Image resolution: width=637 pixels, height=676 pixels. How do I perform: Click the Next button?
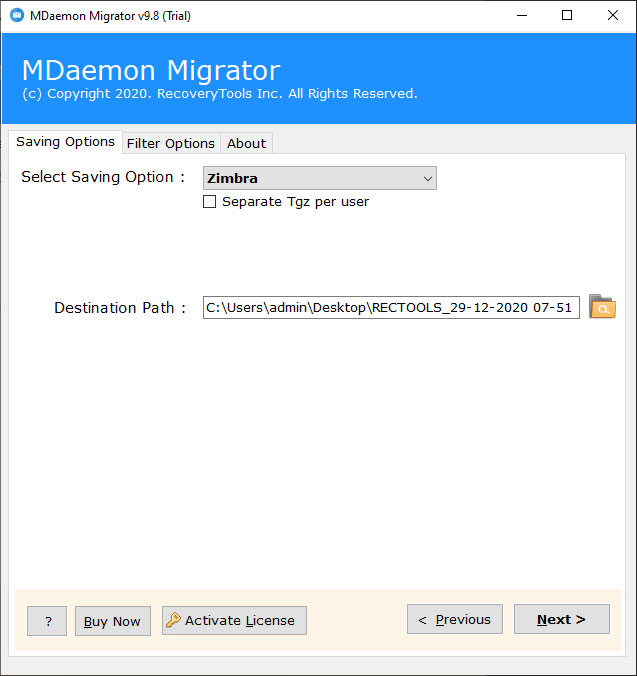point(562,619)
